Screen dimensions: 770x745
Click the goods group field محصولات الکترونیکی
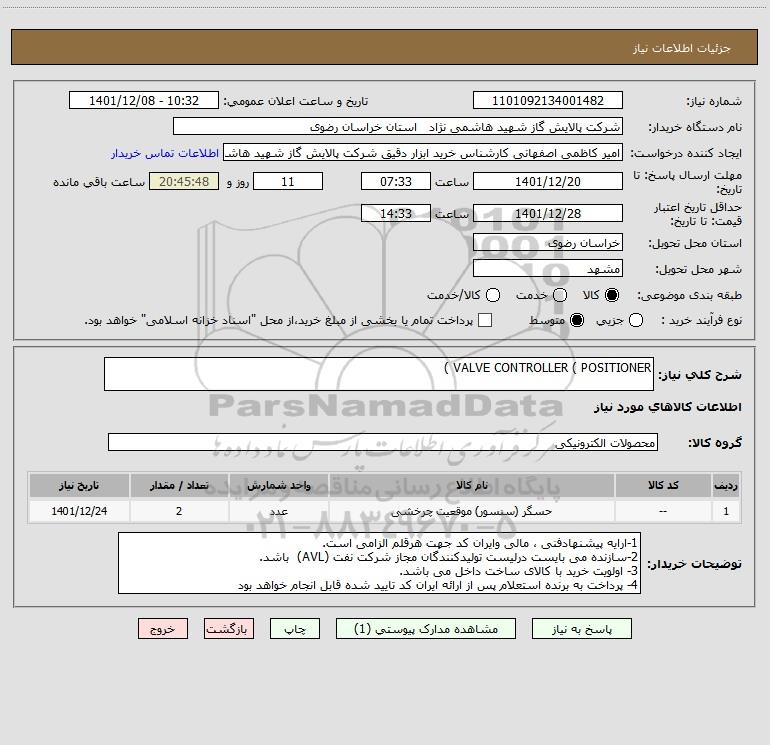point(383,442)
